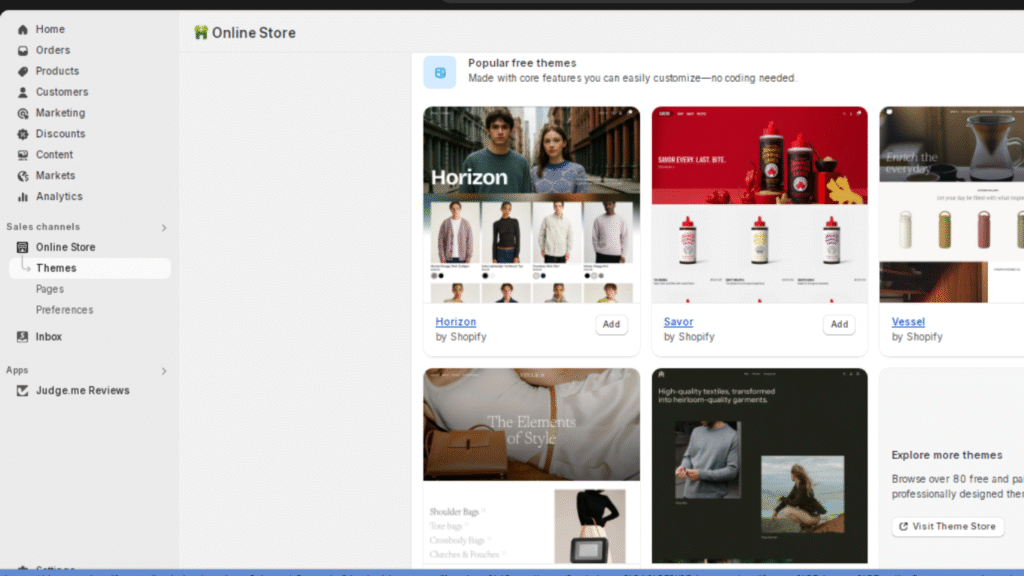Add the Savor theme

pos(839,325)
